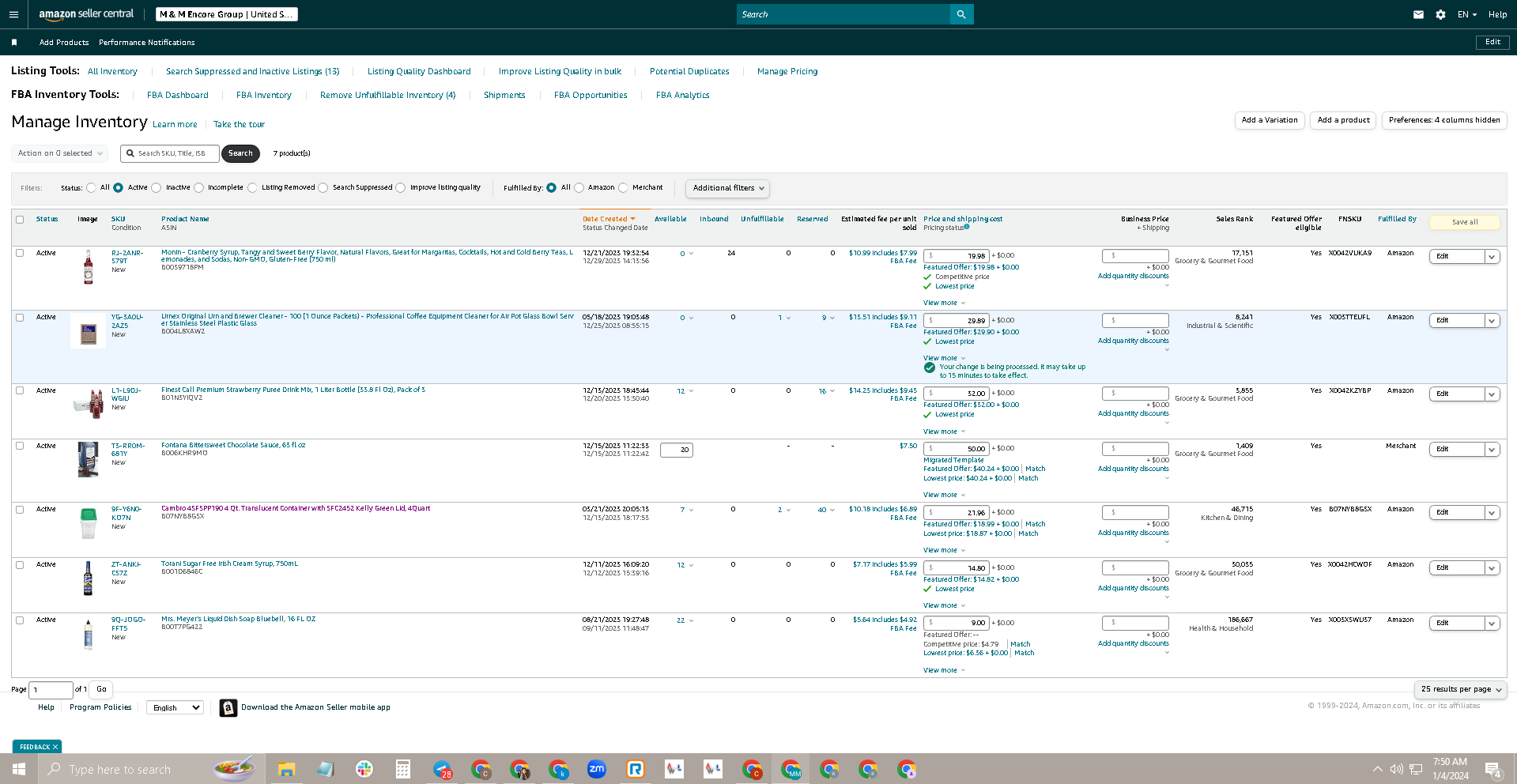Open the All Inventory listing tool
This screenshot has width=1517, height=784.
[112, 71]
